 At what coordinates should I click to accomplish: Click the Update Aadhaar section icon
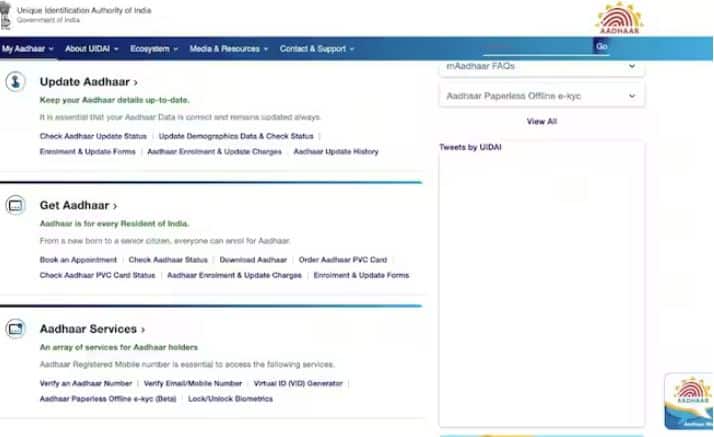(15, 82)
